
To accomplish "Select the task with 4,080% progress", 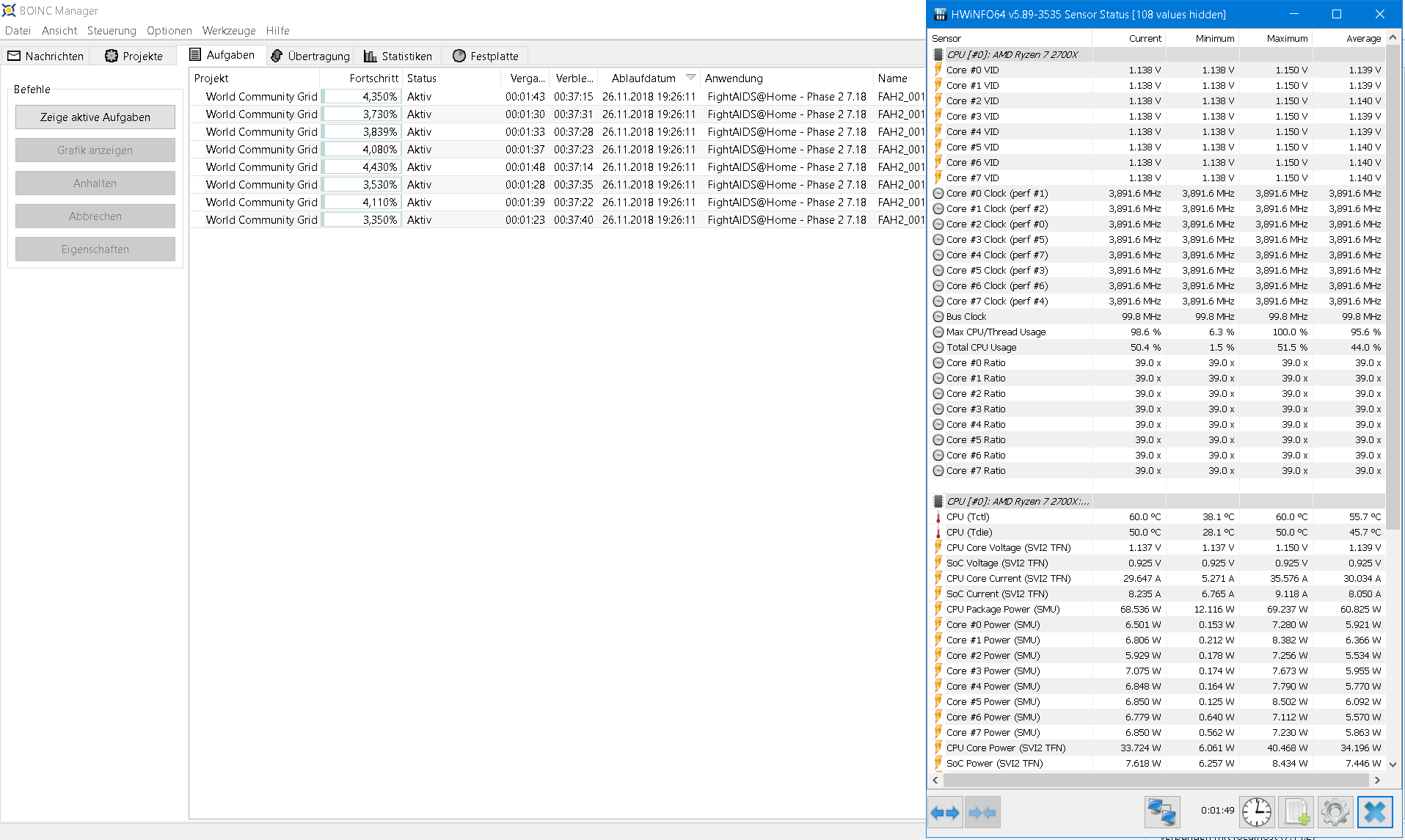I will tap(558, 149).
